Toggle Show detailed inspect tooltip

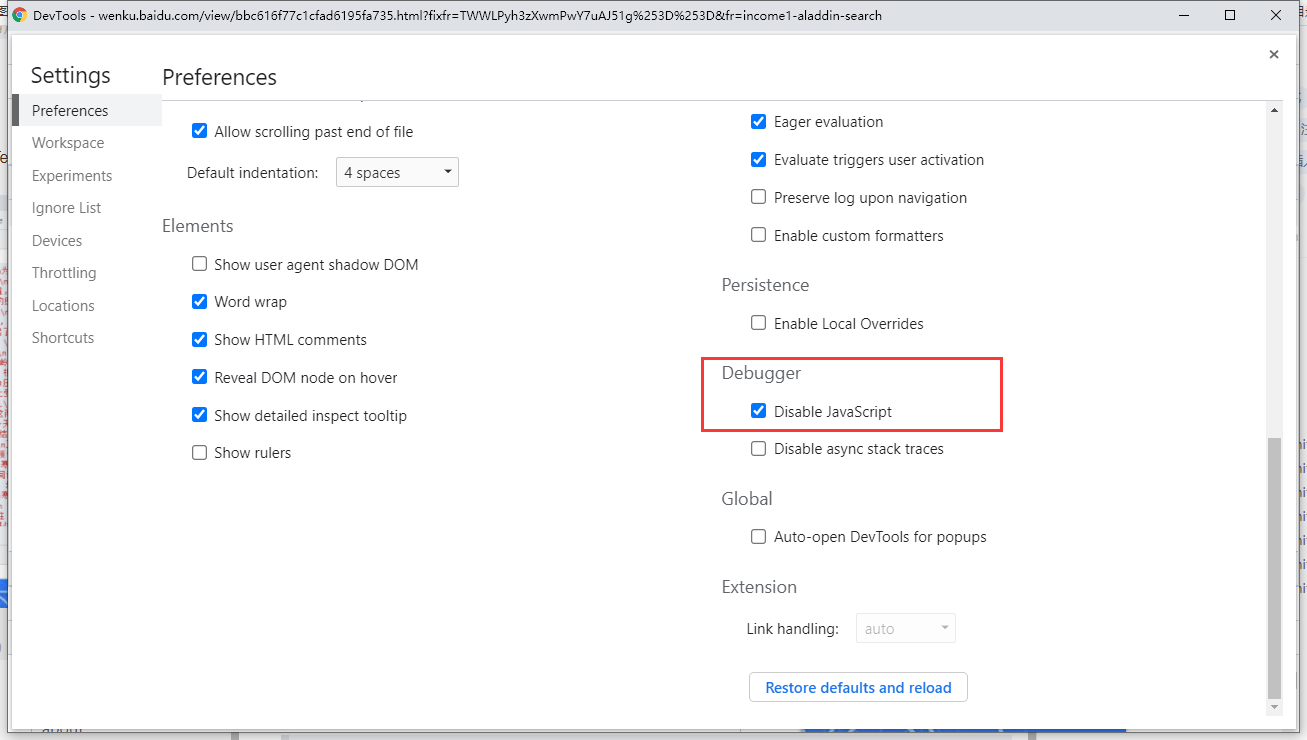(x=199, y=415)
